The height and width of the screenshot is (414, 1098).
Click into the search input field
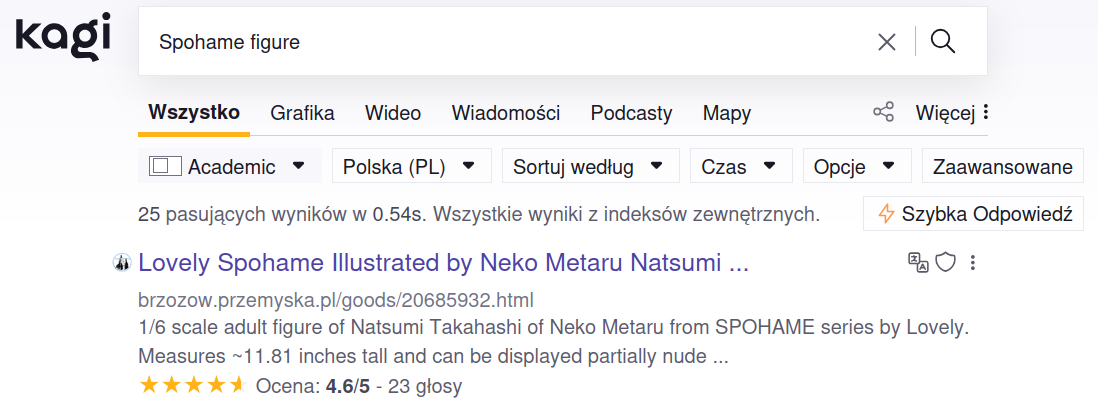[500, 42]
